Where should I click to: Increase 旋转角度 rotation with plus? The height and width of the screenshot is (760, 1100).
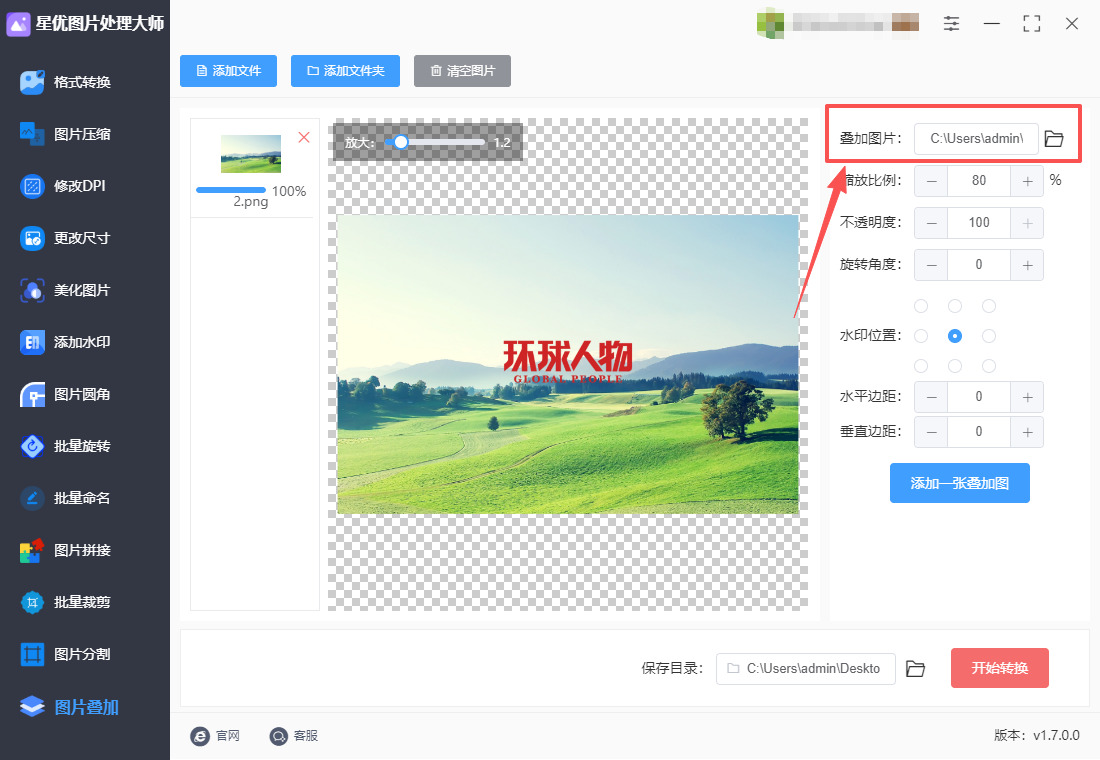coord(1027,265)
